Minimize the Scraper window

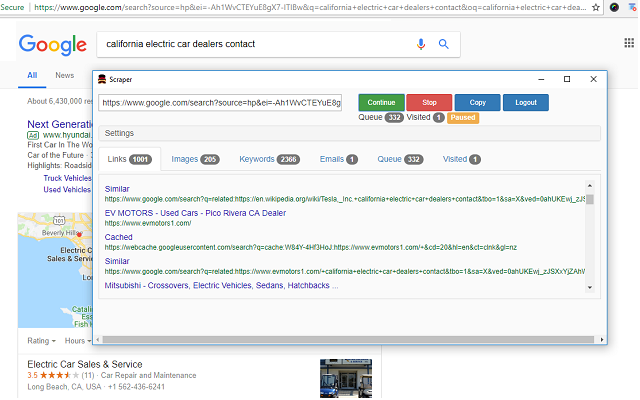tap(541, 79)
